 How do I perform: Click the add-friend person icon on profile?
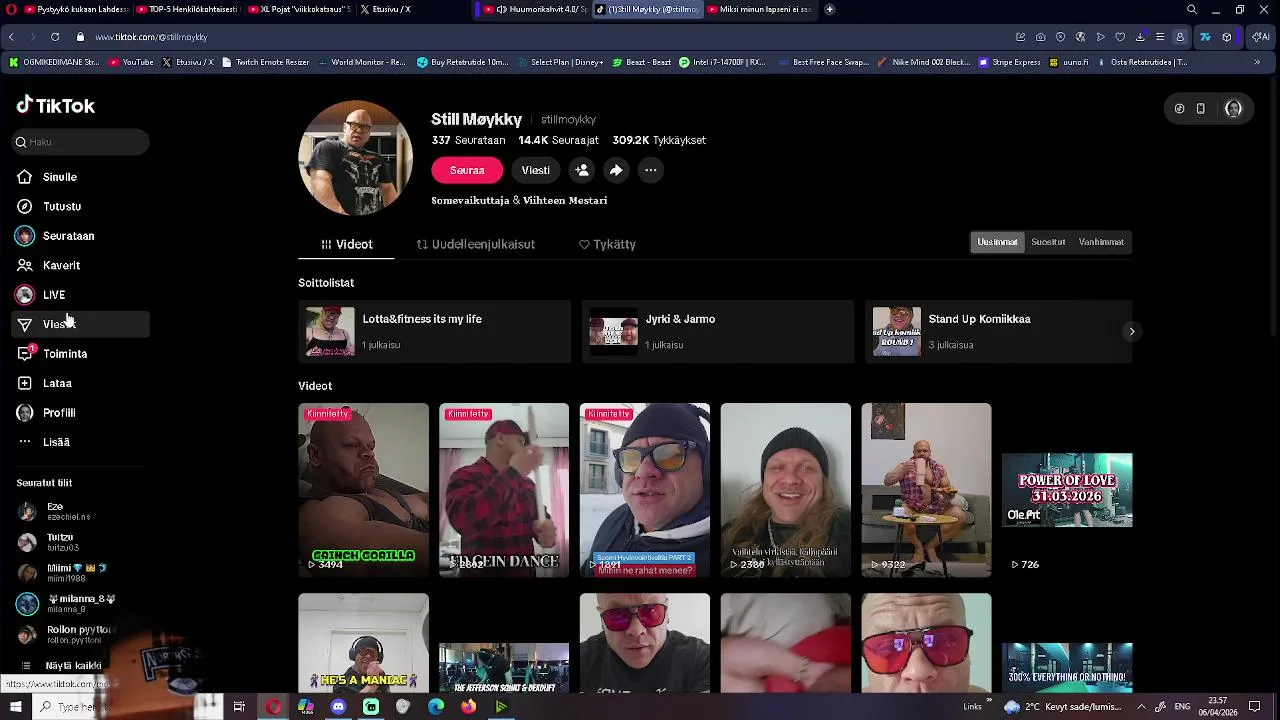pyautogui.click(x=582, y=170)
